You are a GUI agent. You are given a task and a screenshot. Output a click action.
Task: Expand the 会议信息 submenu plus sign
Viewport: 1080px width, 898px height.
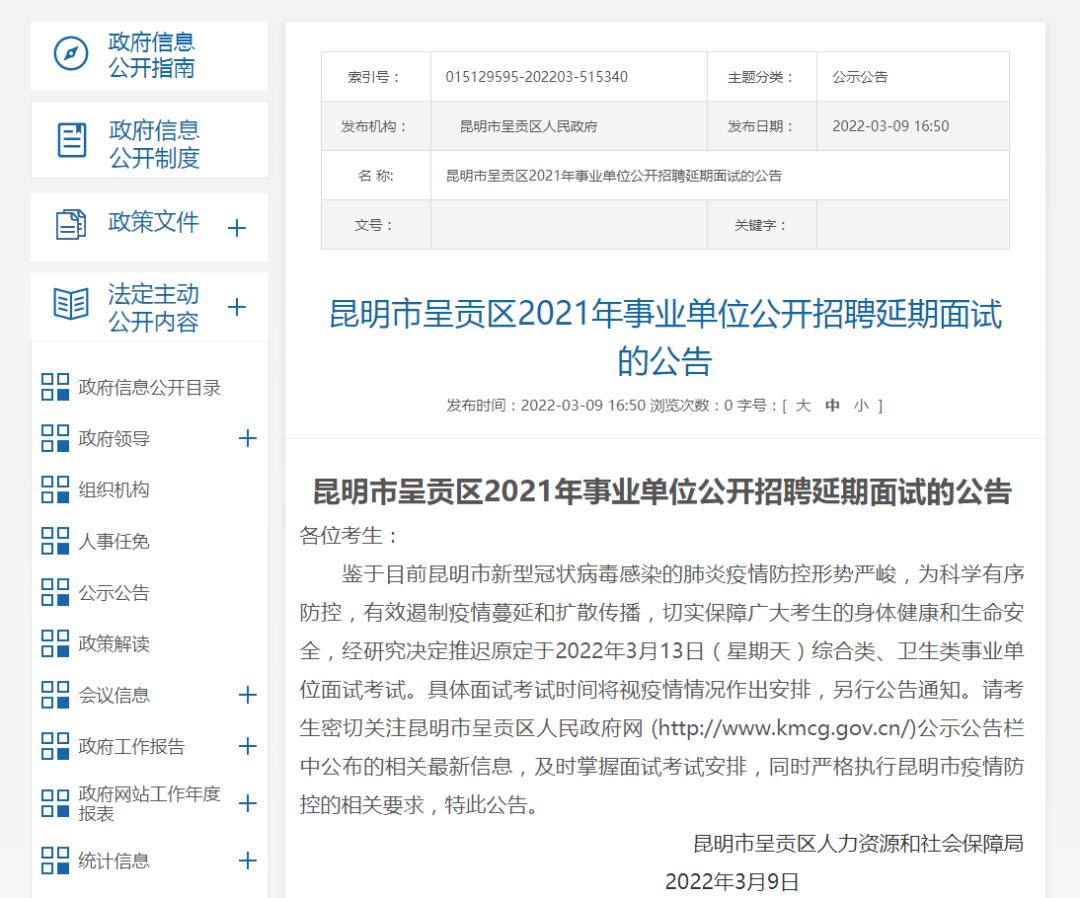248,695
